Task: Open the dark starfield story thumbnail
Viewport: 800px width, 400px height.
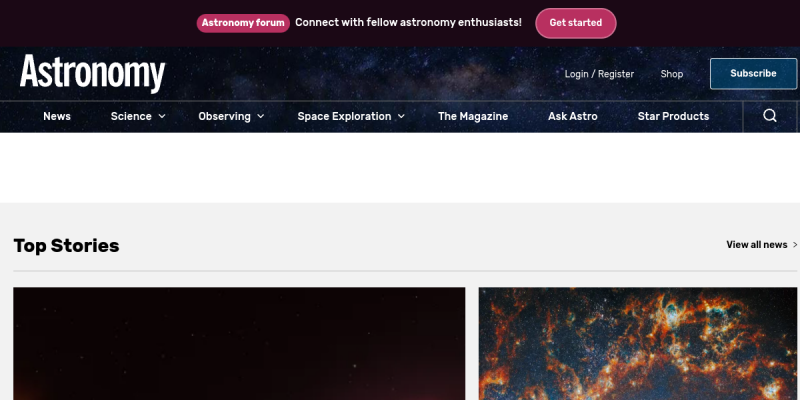Action: (239, 343)
